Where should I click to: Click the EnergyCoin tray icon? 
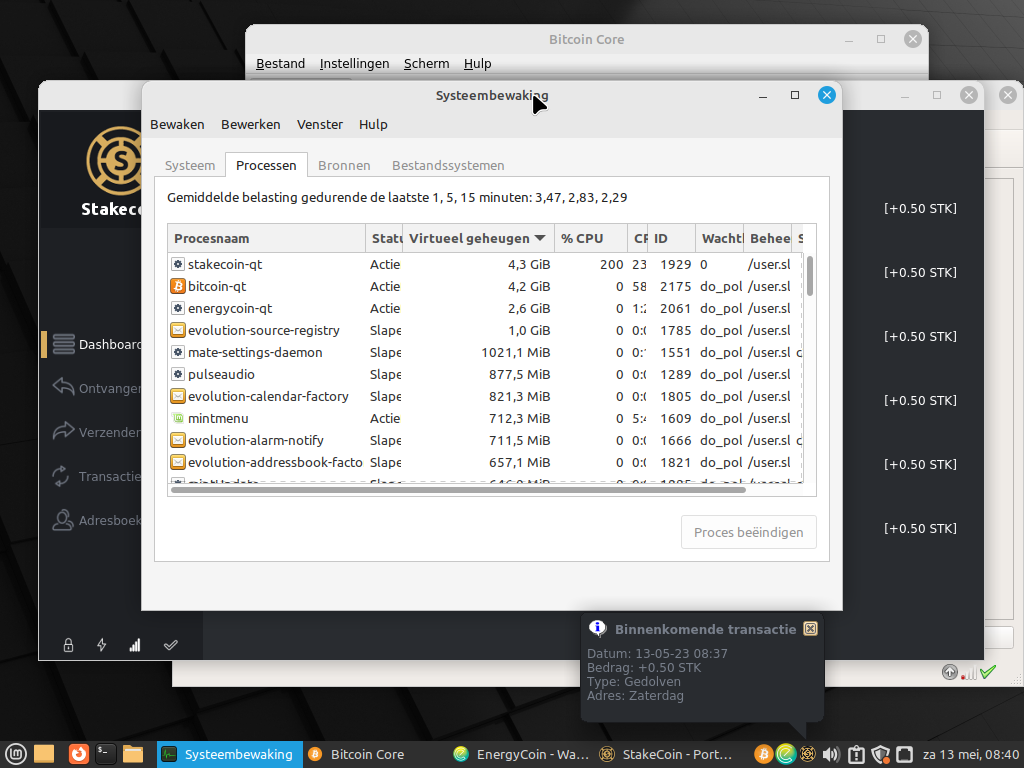tap(786, 754)
